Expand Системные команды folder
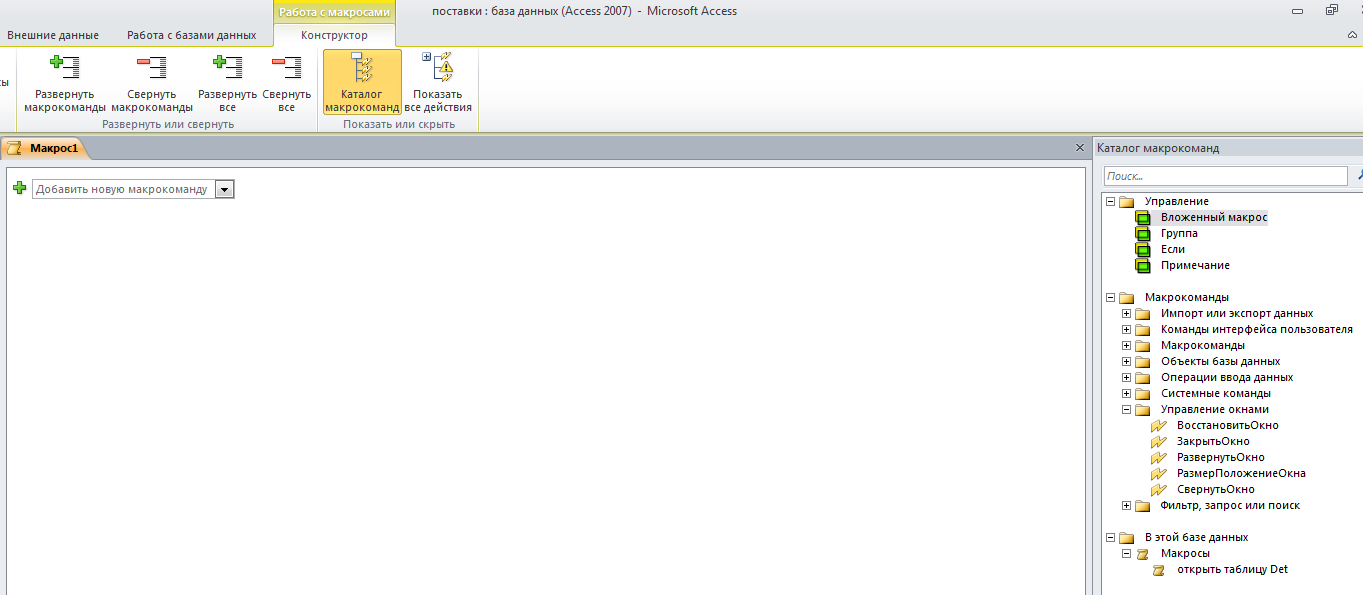This screenshot has width=1363, height=595. [x=1127, y=393]
